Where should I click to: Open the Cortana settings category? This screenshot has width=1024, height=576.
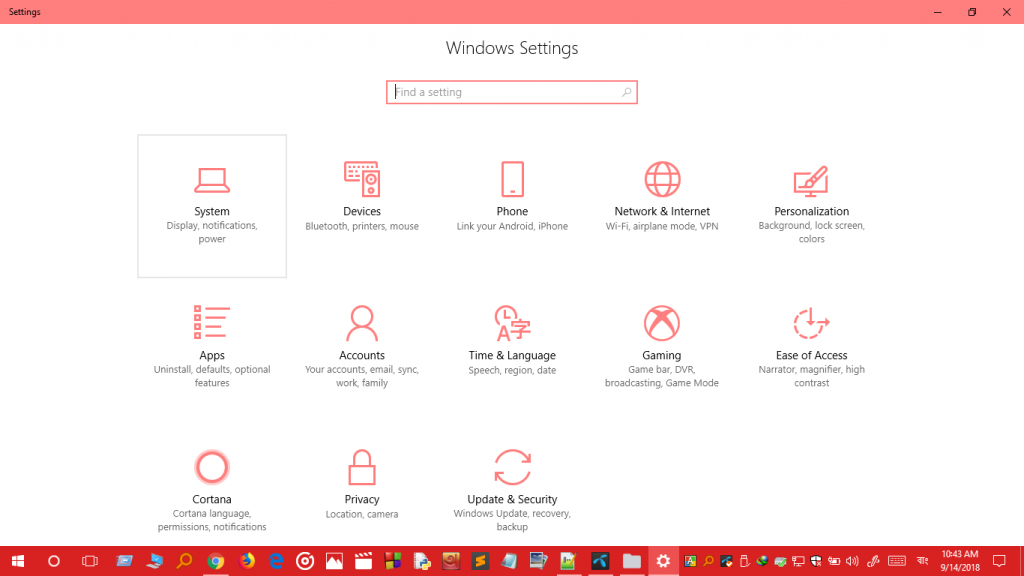point(212,491)
